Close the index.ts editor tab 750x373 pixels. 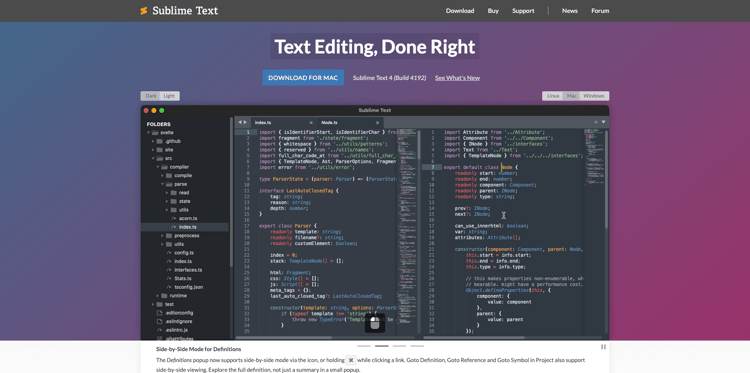tap(311, 122)
